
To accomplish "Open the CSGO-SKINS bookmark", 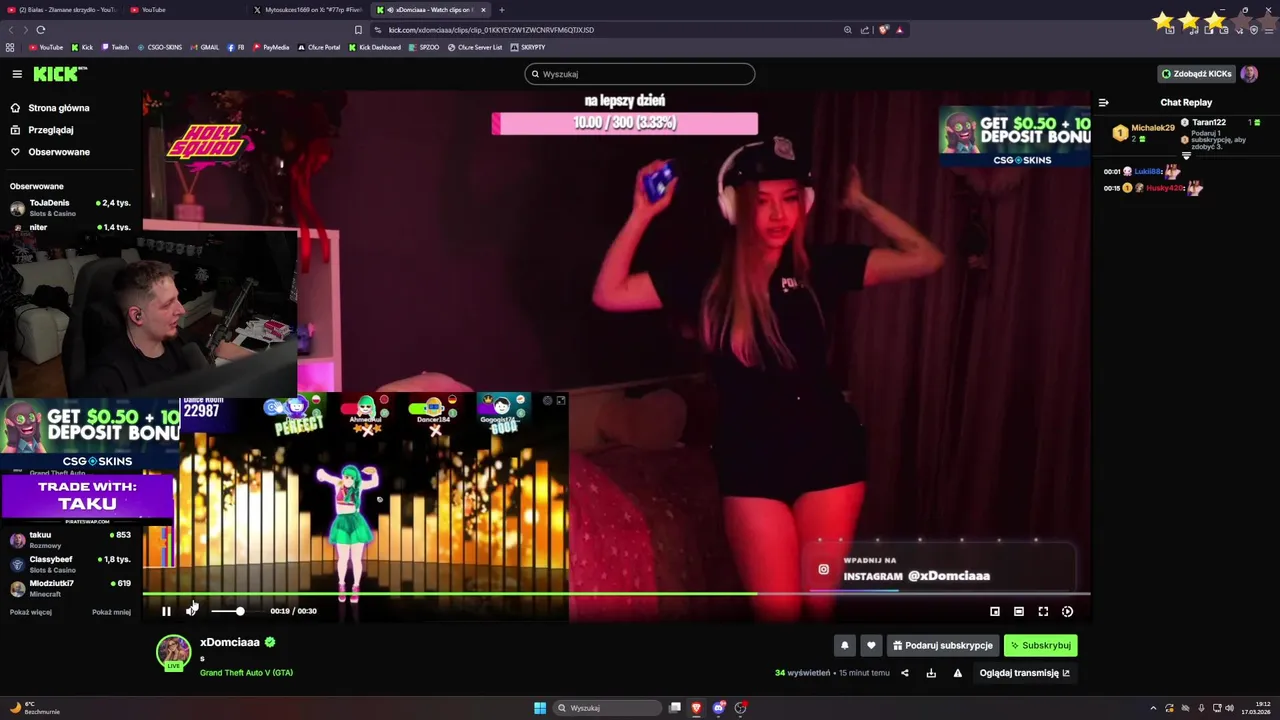I will pos(160,47).
